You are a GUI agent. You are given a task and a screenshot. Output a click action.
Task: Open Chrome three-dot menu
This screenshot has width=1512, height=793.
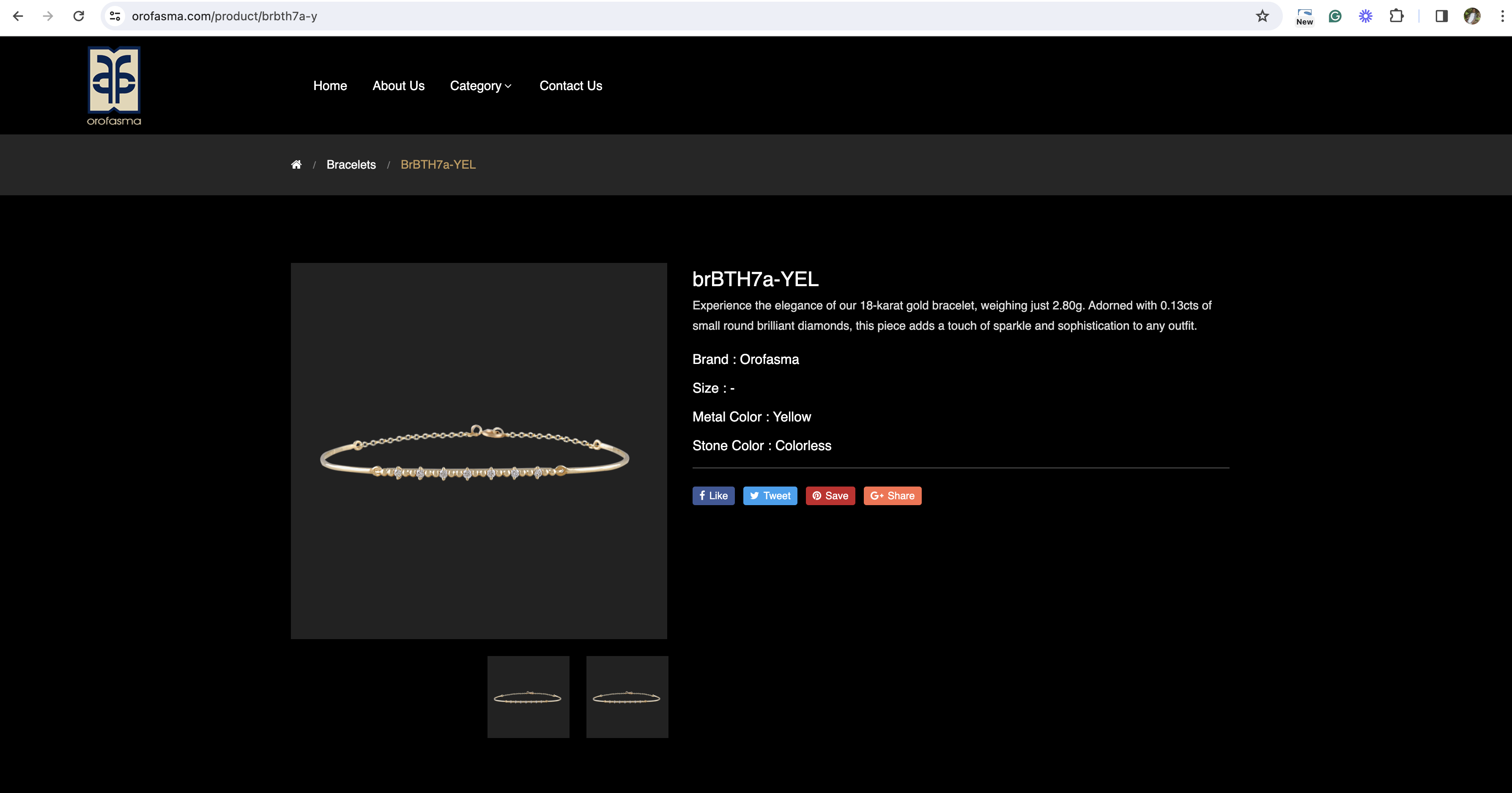coord(1502,16)
